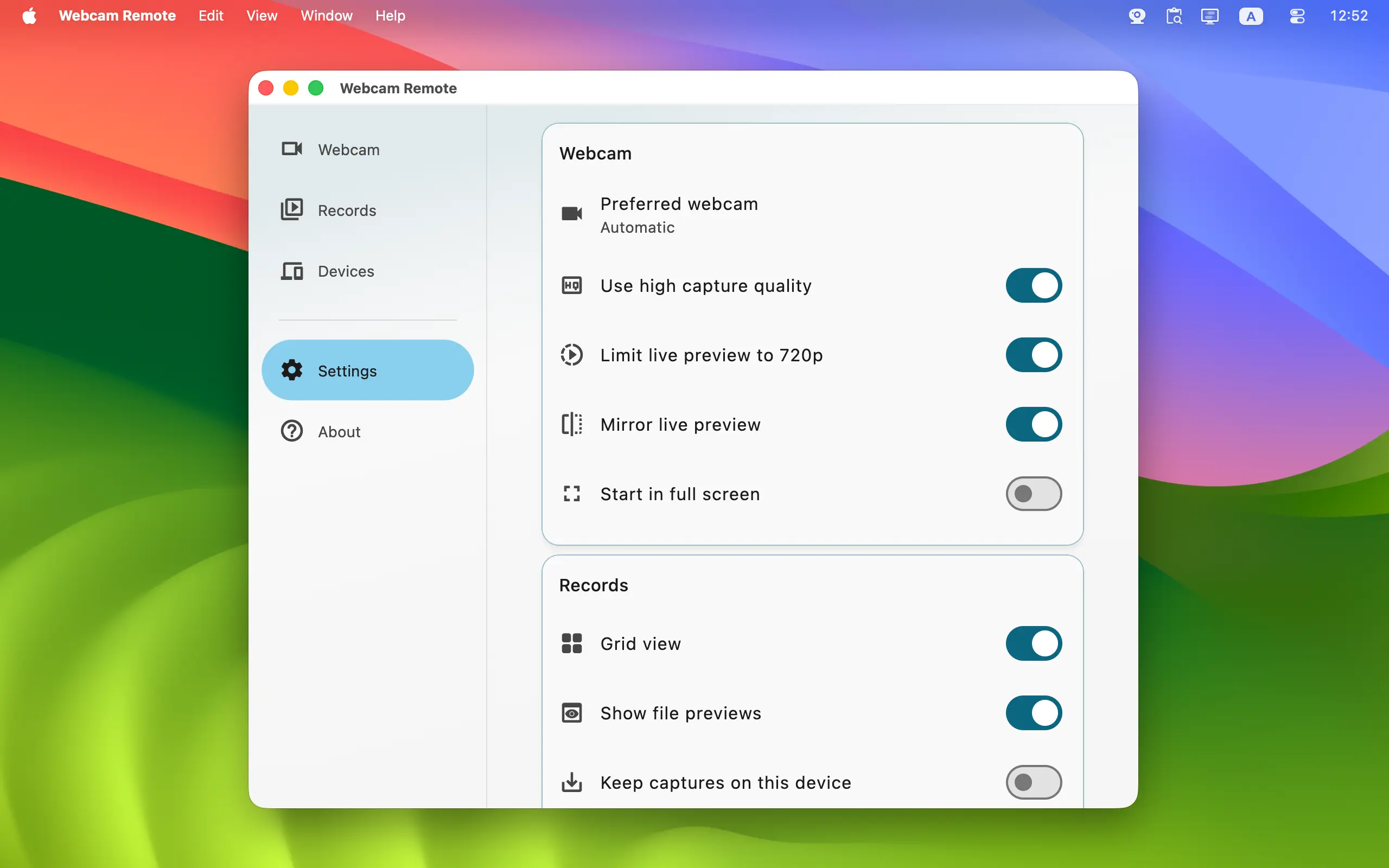Click the Webcam section heading

click(x=595, y=154)
